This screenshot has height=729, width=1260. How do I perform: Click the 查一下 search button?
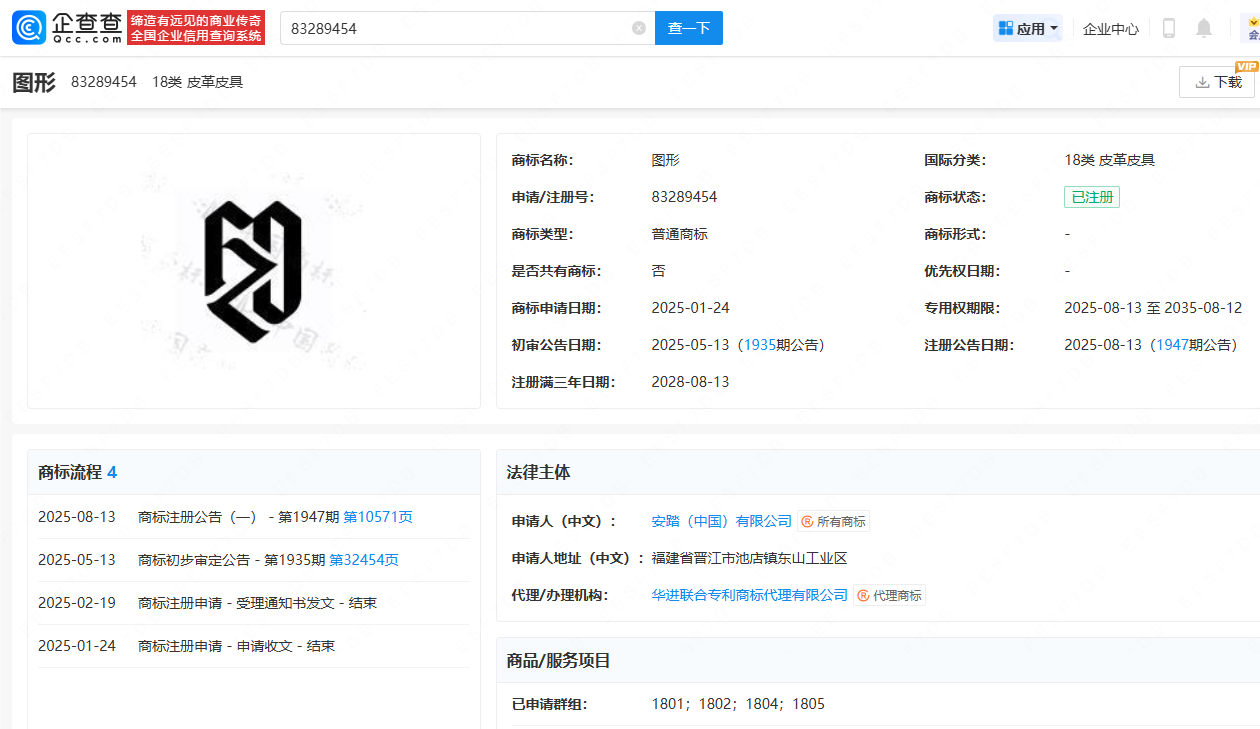[x=689, y=28]
